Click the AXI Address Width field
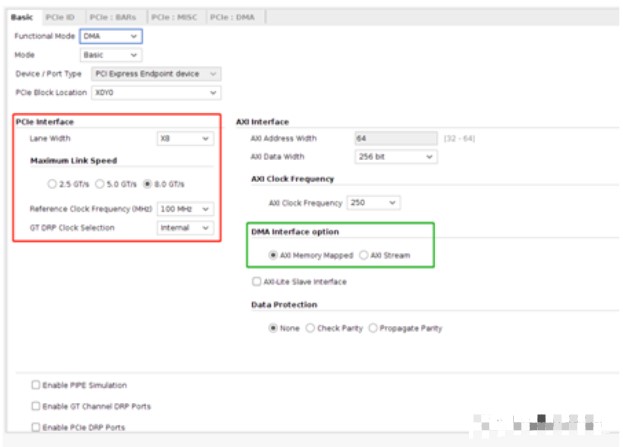 click(x=395, y=138)
